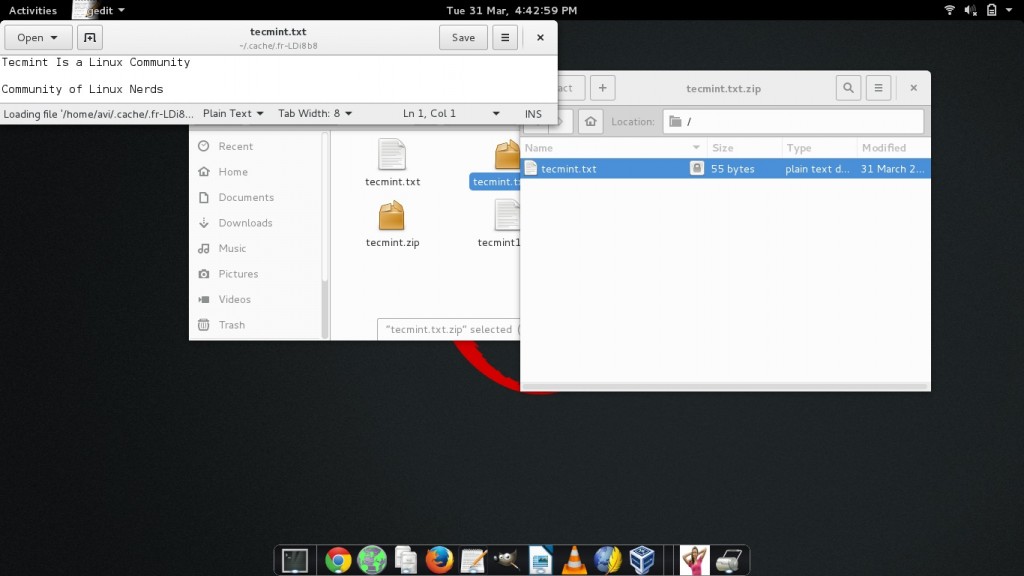Open the Plain Text language dropdown
1024x576 pixels.
pos(233,114)
